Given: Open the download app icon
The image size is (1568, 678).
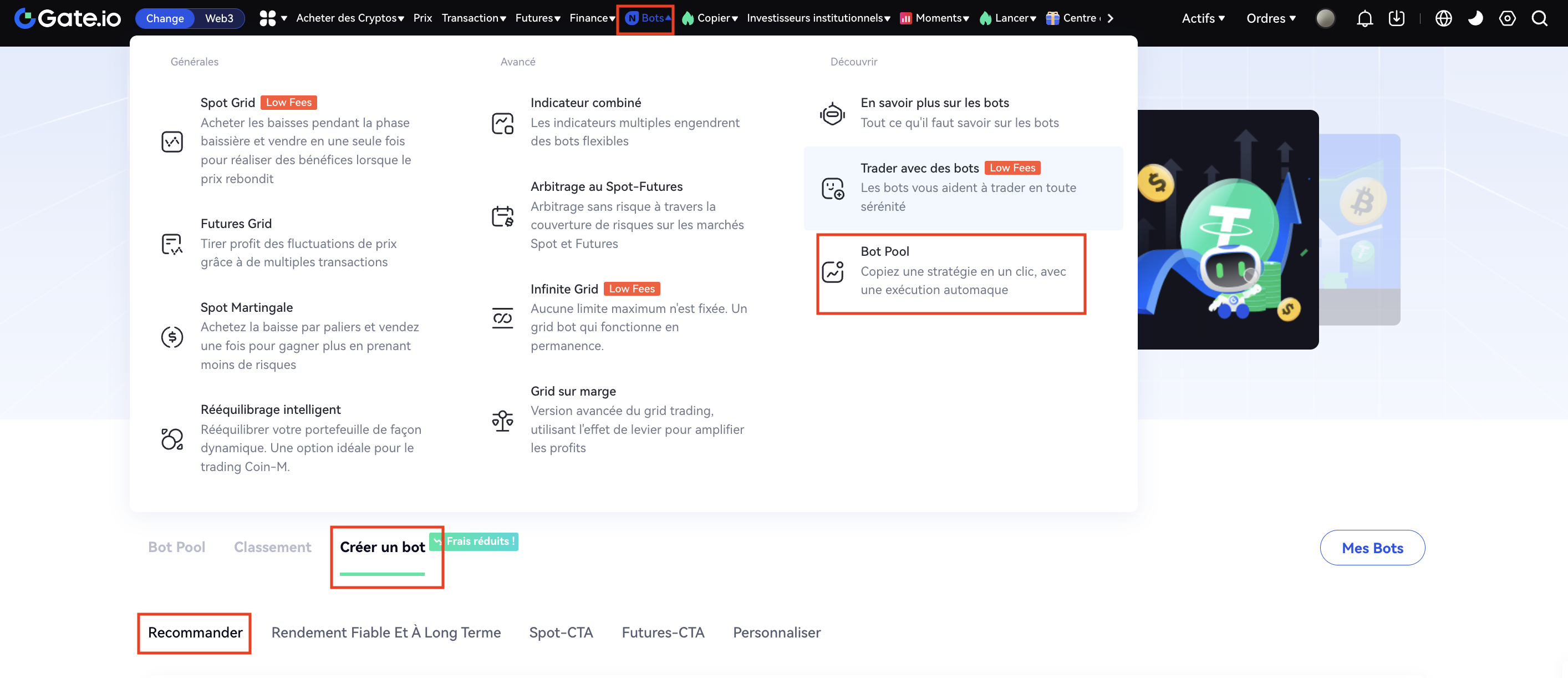Looking at the screenshot, I should tap(1396, 18).
